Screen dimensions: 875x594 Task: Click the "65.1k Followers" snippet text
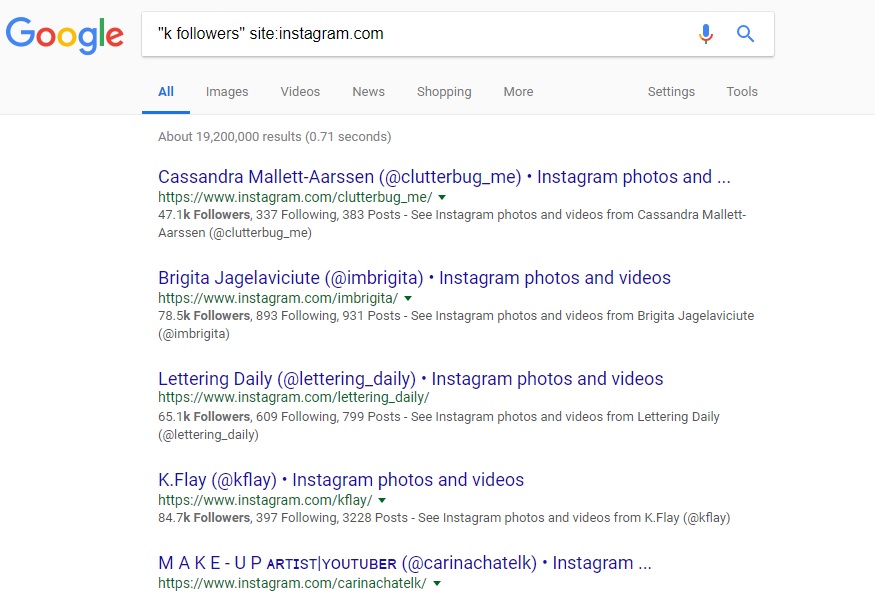click(x=204, y=417)
